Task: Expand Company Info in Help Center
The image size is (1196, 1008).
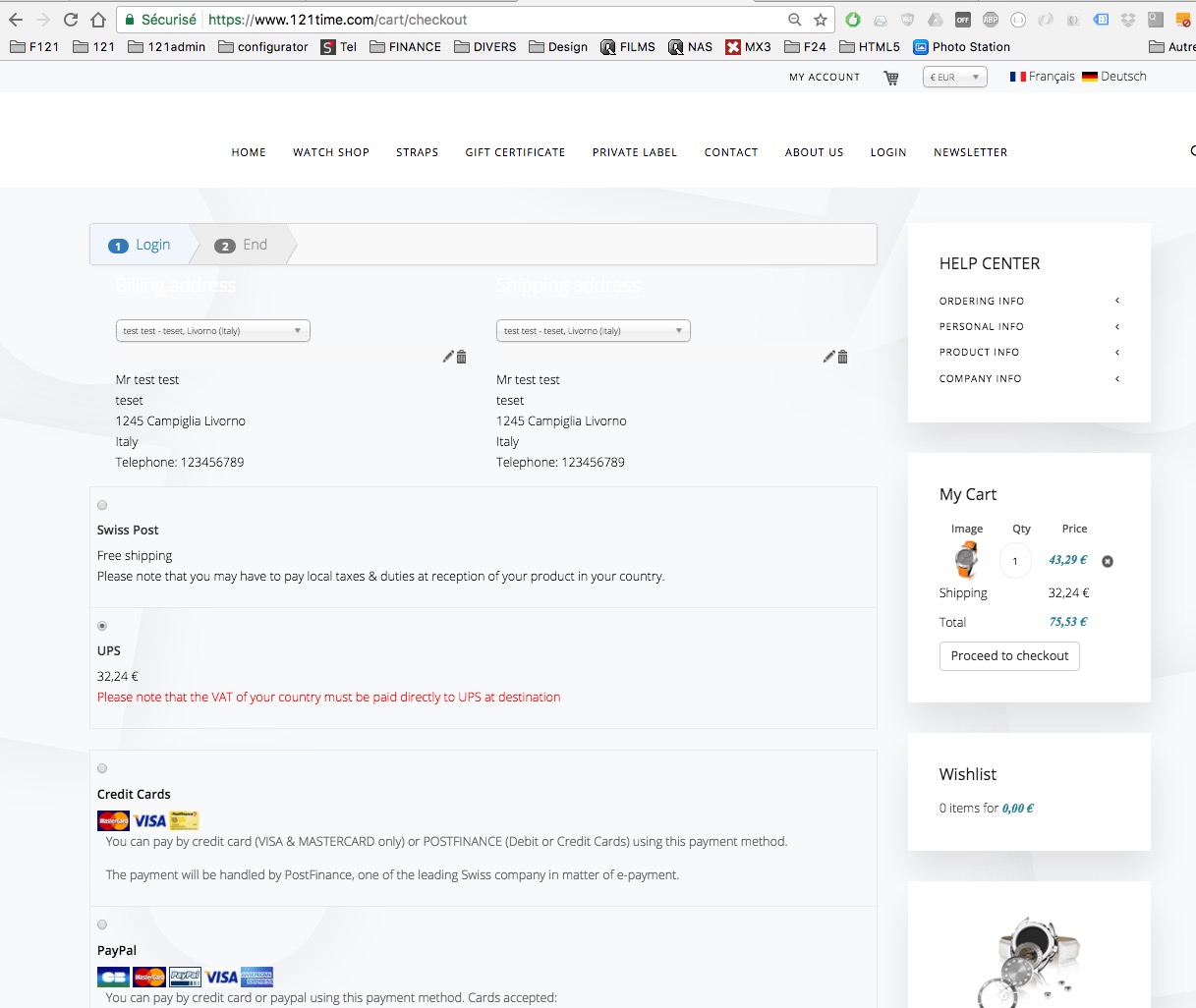Action: [x=1029, y=378]
